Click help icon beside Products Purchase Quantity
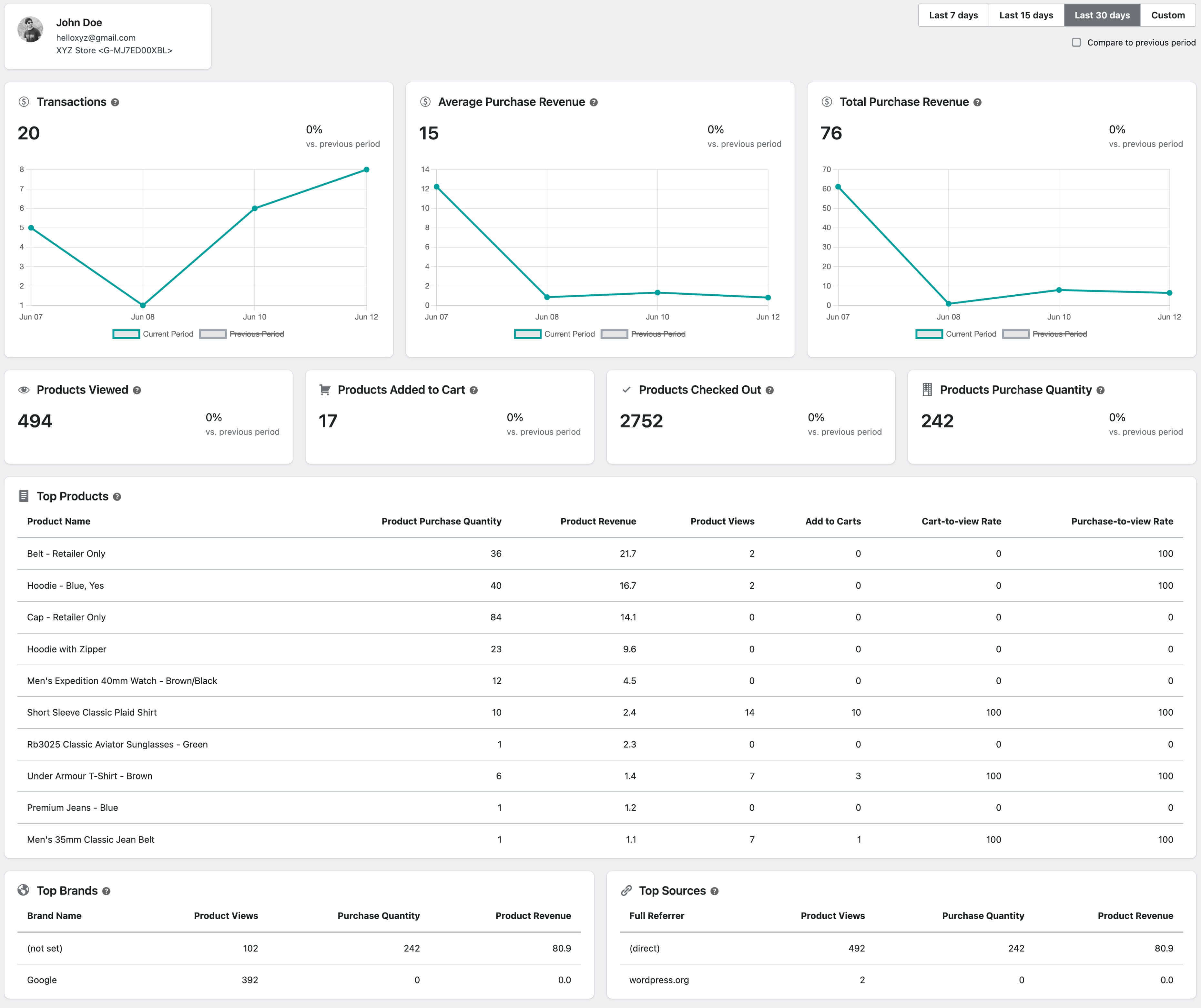This screenshot has height=1008, width=1201. [x=1100, y=391]
